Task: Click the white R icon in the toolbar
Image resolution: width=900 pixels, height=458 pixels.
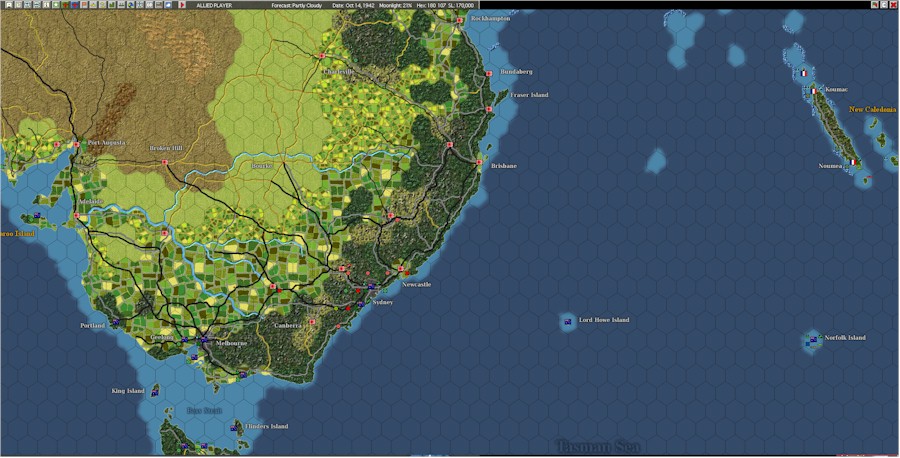Action: (x=9, y=5)
